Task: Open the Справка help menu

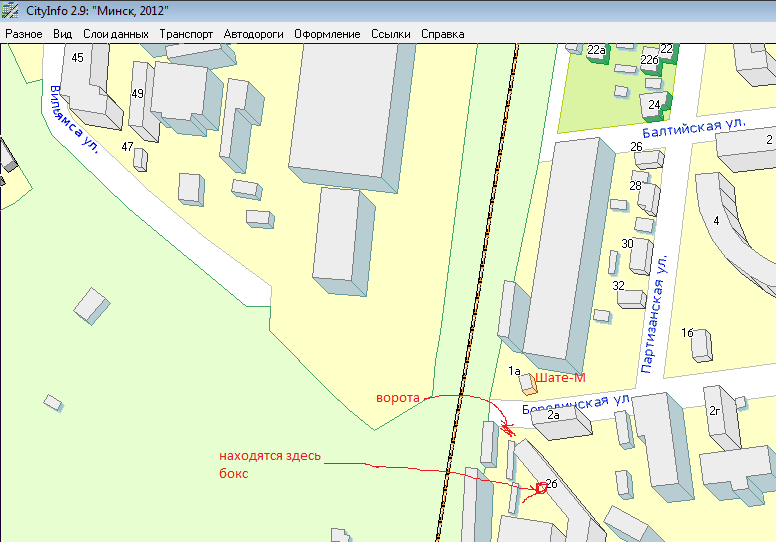Action: [x=442, y=34]
